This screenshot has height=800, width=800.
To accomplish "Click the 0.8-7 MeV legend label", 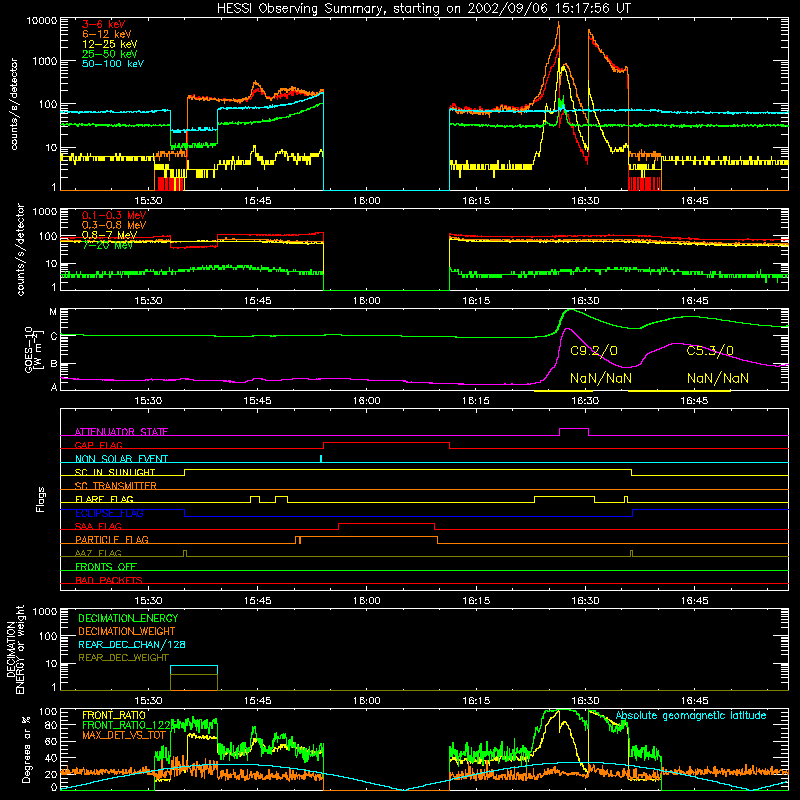I will click(109, 235).
